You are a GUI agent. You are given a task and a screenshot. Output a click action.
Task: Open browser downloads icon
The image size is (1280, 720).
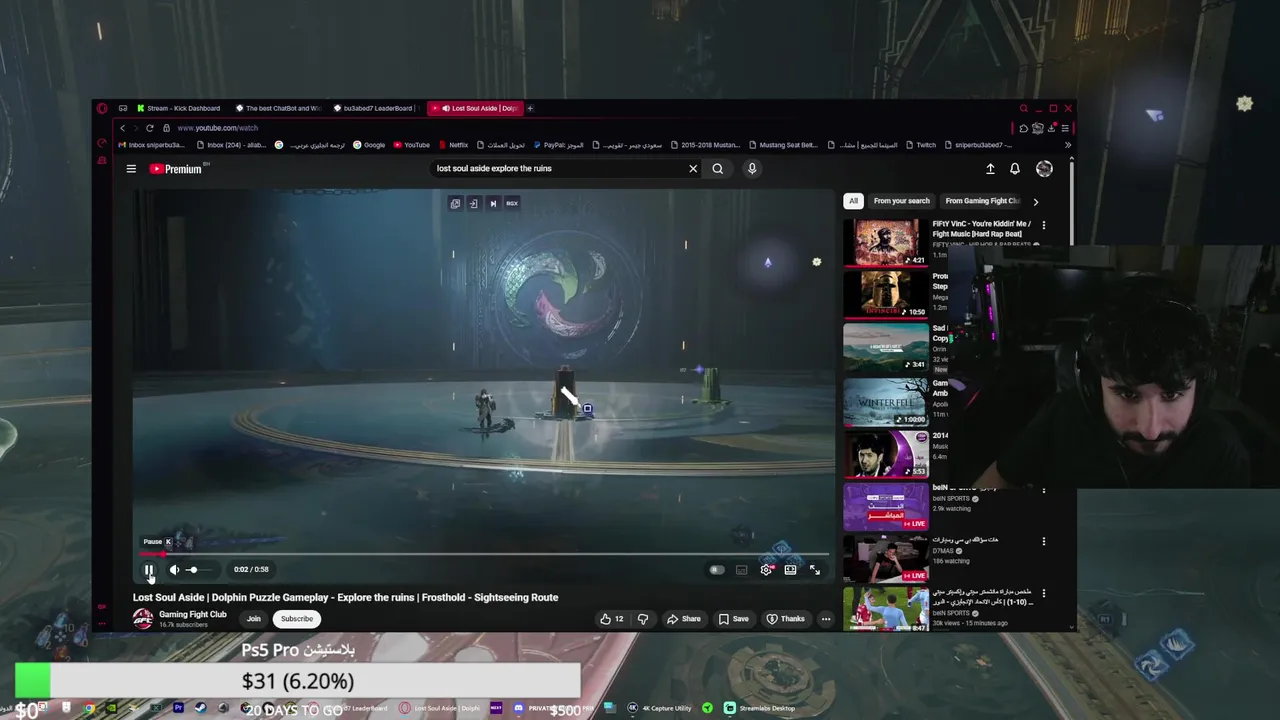tap(1051, 128)
